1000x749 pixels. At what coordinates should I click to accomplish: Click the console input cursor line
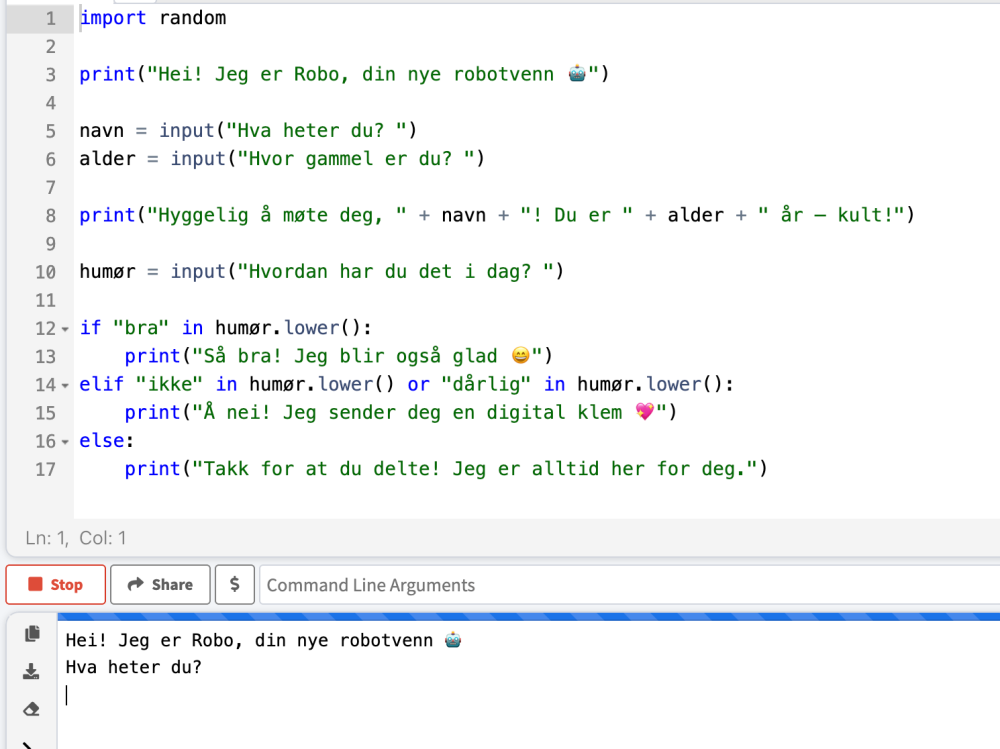pos(300,695)
